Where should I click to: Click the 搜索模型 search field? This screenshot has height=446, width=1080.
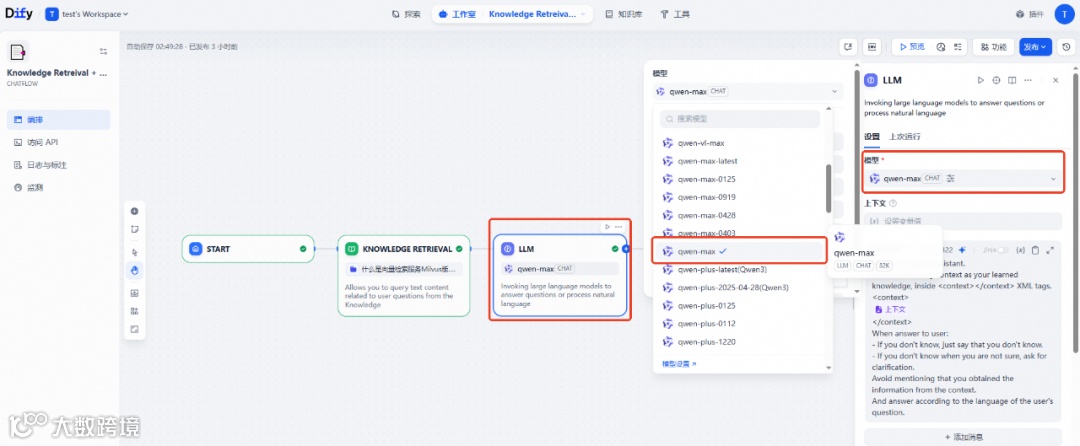click(x=740, y=119)
